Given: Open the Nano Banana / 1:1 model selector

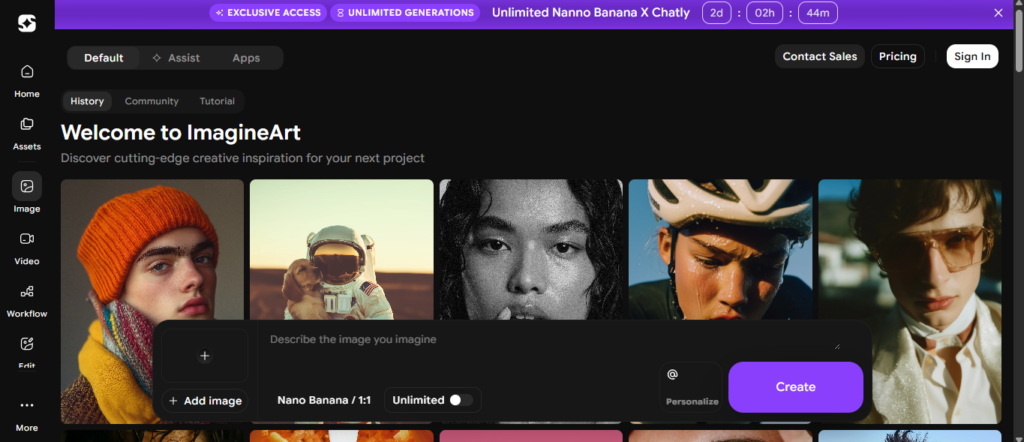Looking at the screenshot, I should click(x=324, y=400).
